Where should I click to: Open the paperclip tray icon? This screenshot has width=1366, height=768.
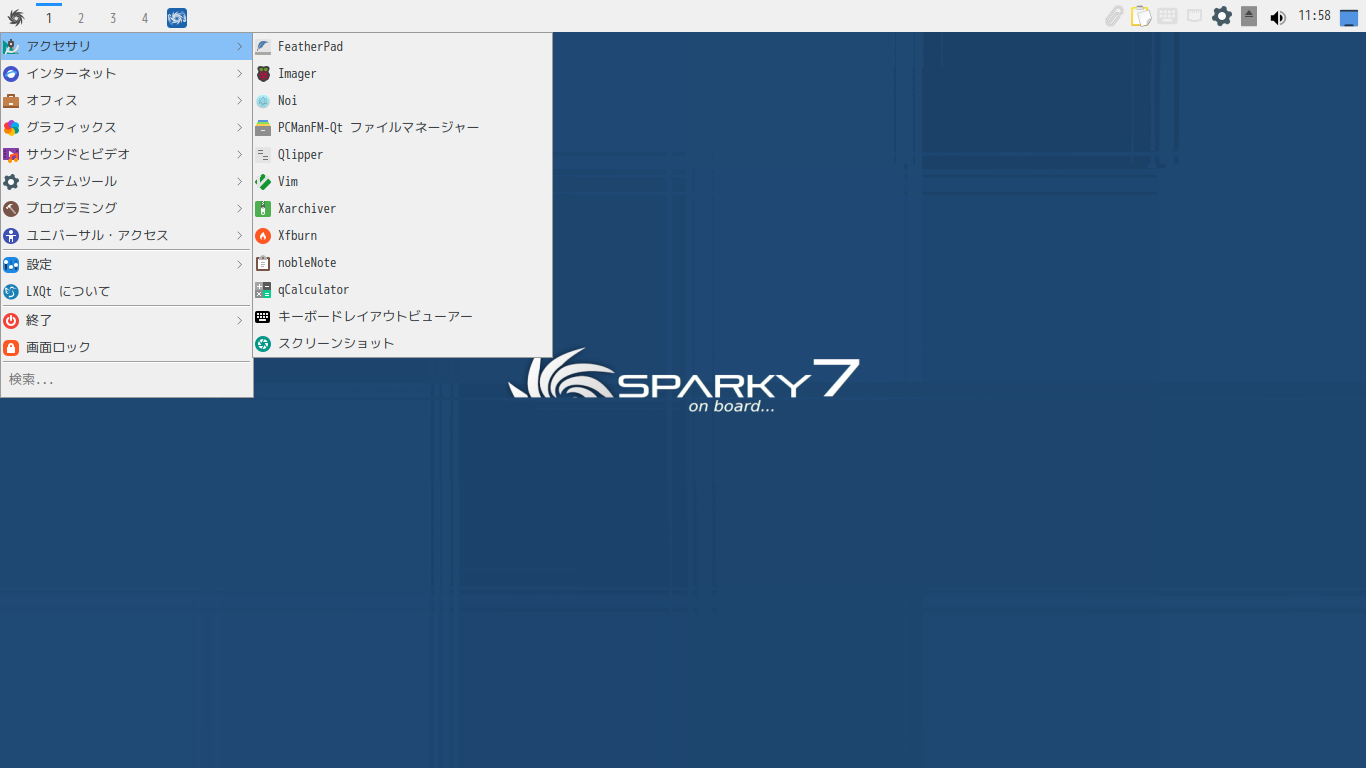[1114, 16]
